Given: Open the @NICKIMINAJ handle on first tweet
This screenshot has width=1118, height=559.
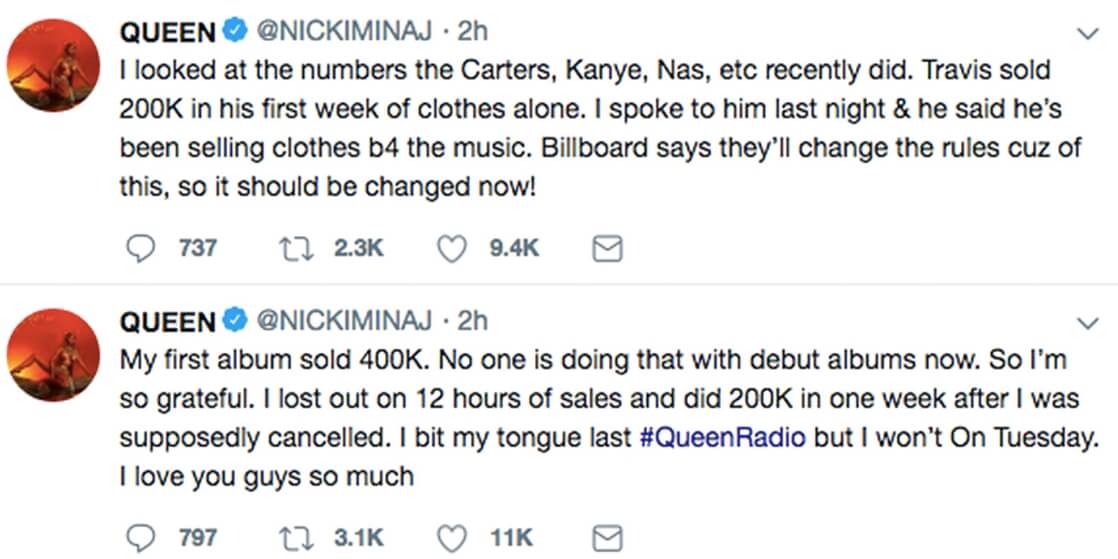Looking at the screenshot, I should (x=346, y=32).
